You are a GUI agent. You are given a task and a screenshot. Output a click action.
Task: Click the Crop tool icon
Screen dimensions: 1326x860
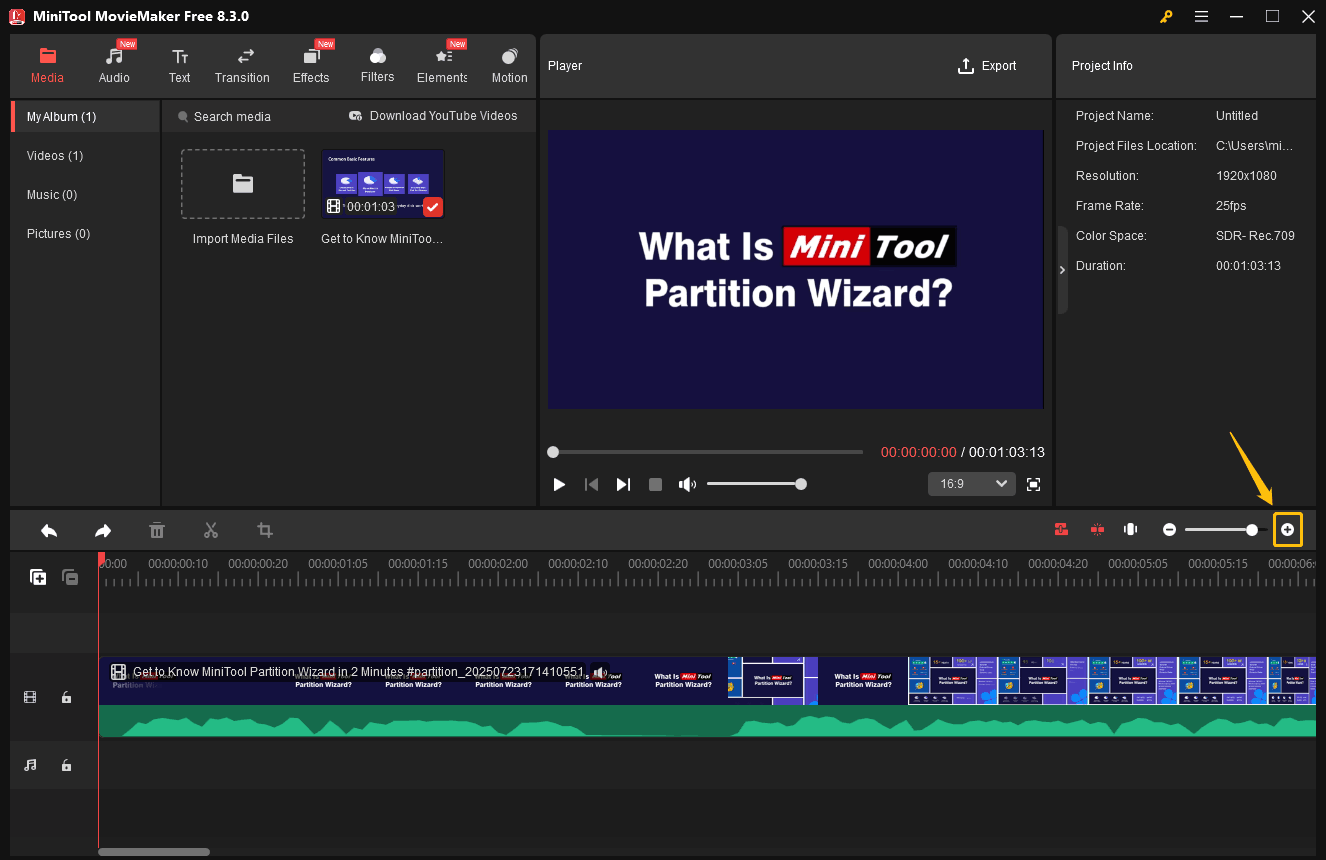coord(265,530)
